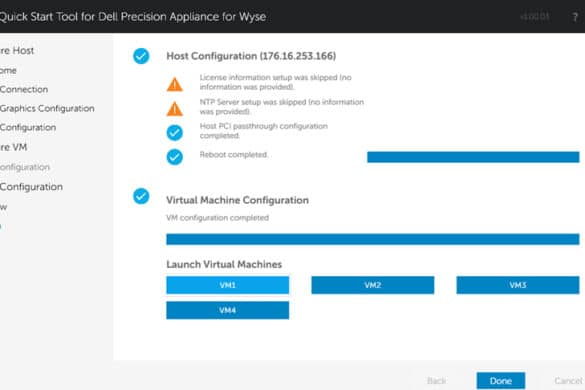Launch VM2
The width and height of the screenshot is (585, 390).
[x=373, y=285]
